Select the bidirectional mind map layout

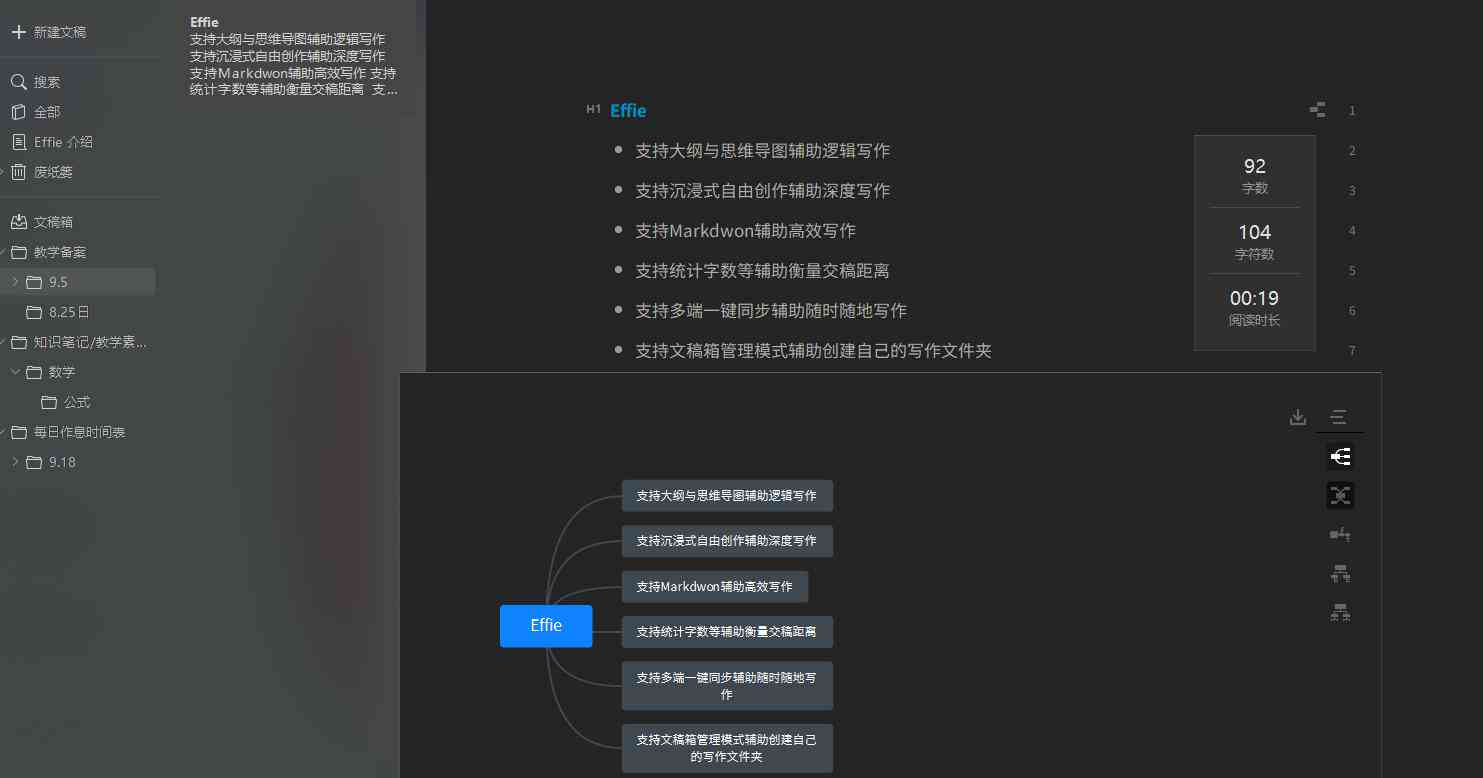click(x=1340, y=495)
